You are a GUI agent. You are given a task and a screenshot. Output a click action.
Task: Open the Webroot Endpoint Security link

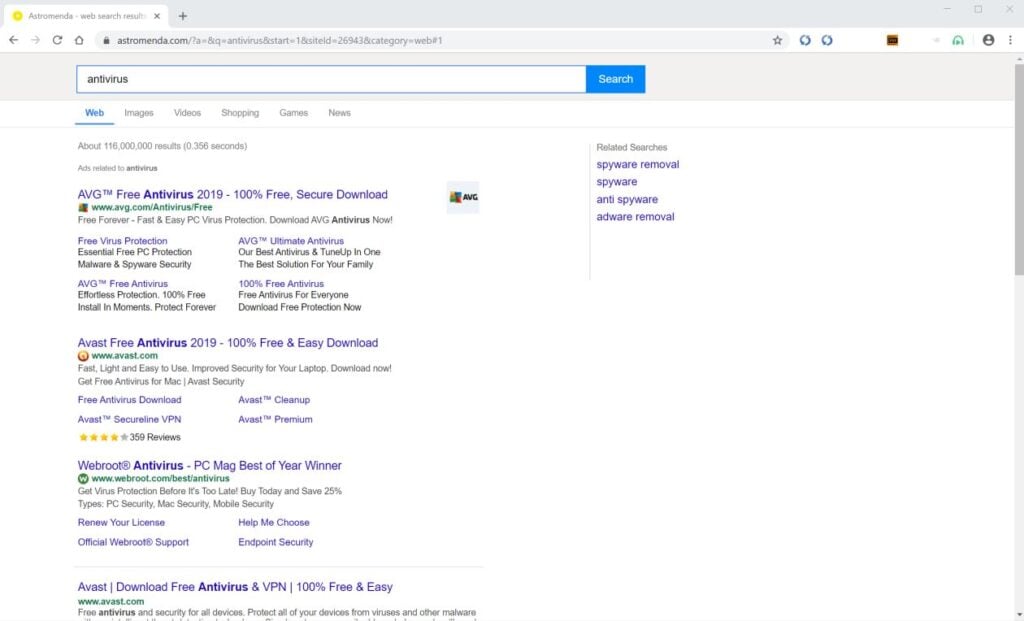tap(276, 542)
